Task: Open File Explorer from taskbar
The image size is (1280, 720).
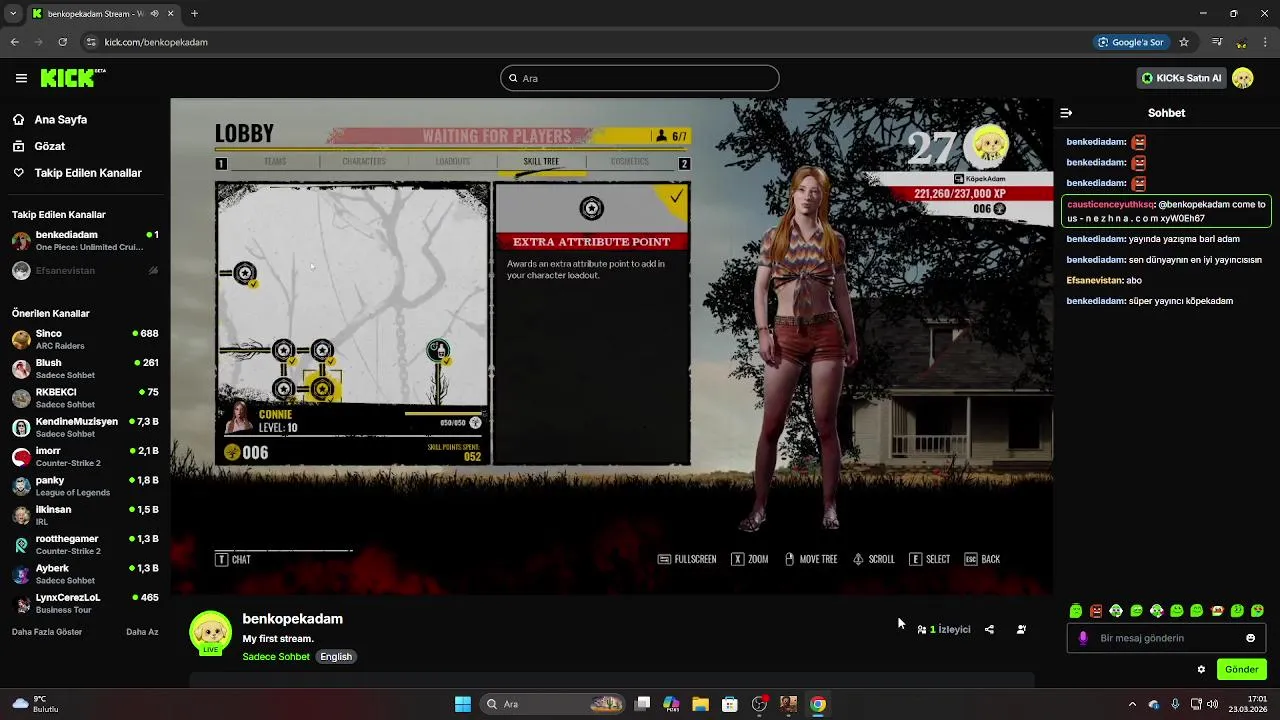Action: coord(700,704)
